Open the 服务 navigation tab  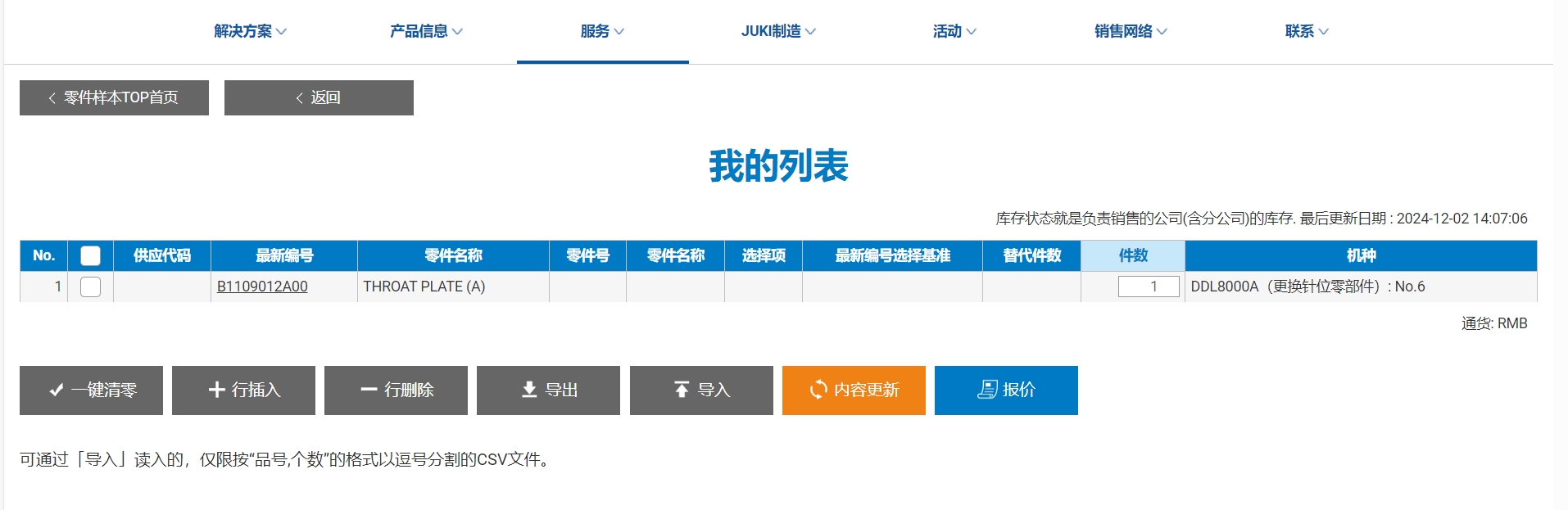coord(602,31)
